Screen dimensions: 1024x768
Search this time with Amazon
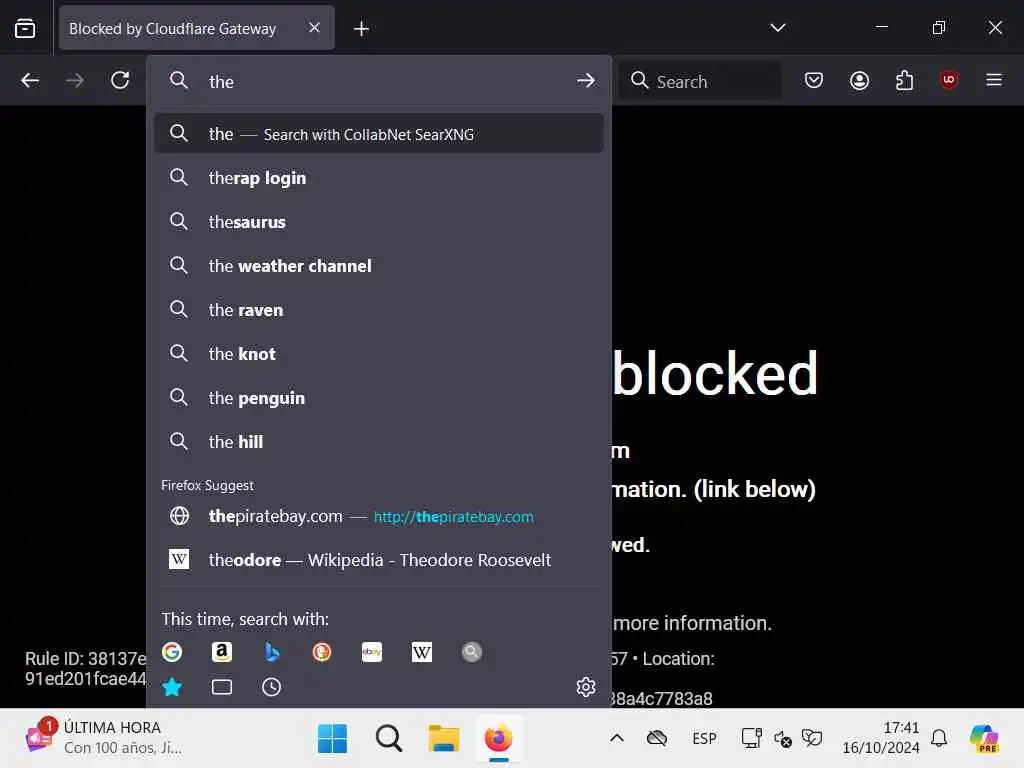222,652
